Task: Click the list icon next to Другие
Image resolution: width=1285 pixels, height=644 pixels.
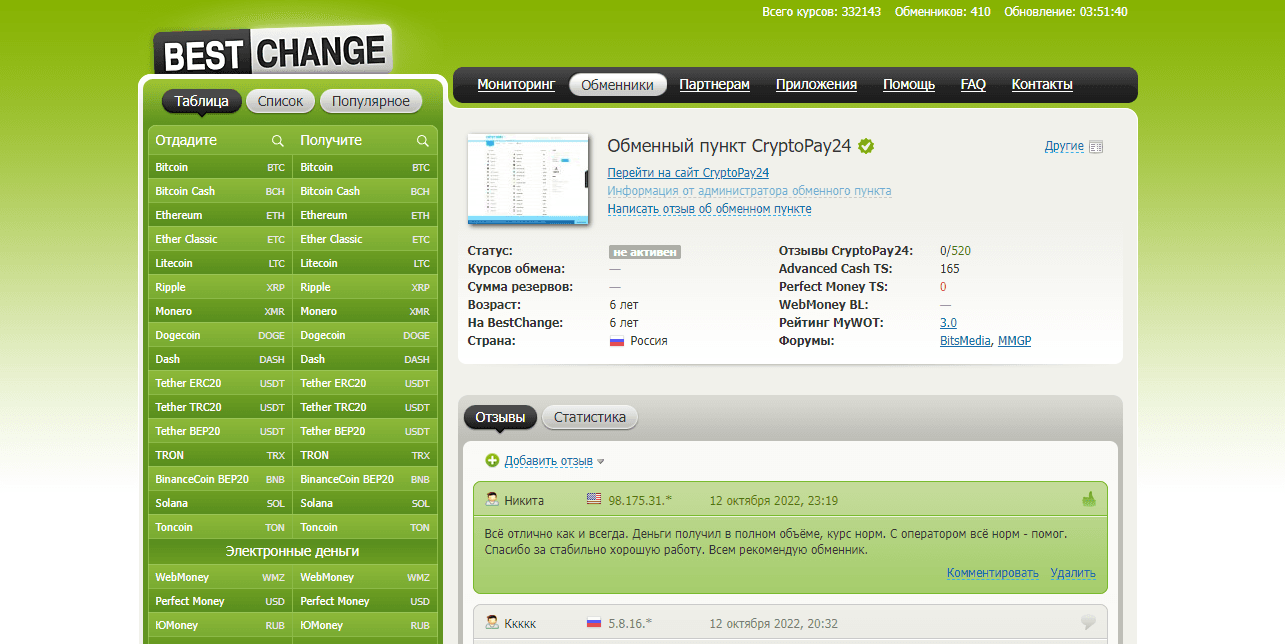Action: point(1096,147)
